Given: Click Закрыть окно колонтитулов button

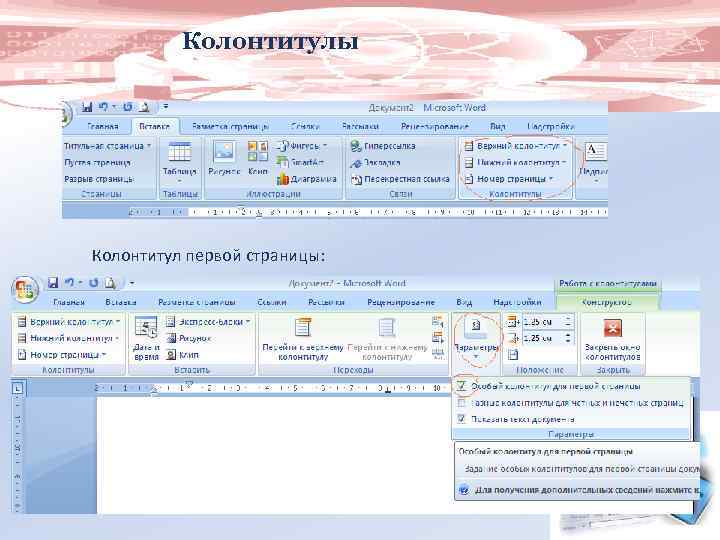Looking at the screenshot, I should coord(613,339).
